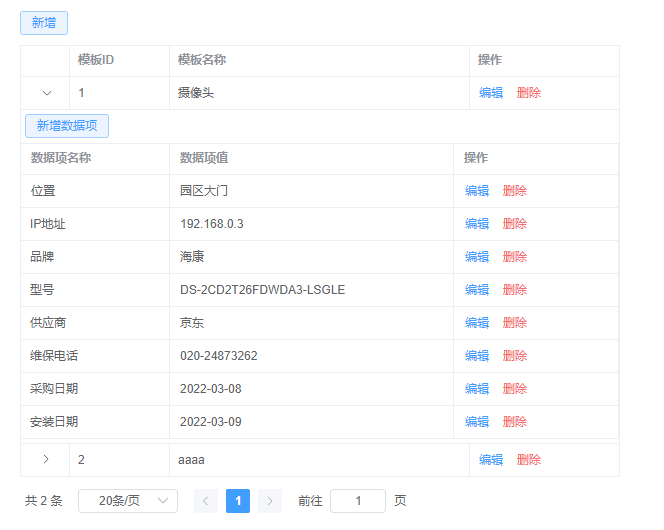Select the 2022-03-09 value cell
Viewport: 664px width, 530px height.
(311, 422)
